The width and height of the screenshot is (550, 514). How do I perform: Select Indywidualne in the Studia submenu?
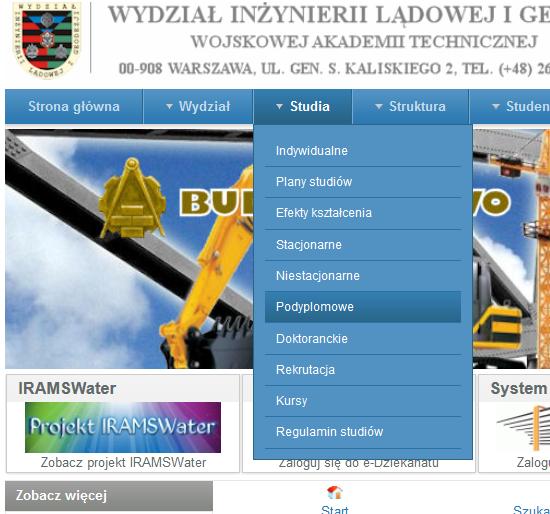pyautogui.click(x=363, y=151)
